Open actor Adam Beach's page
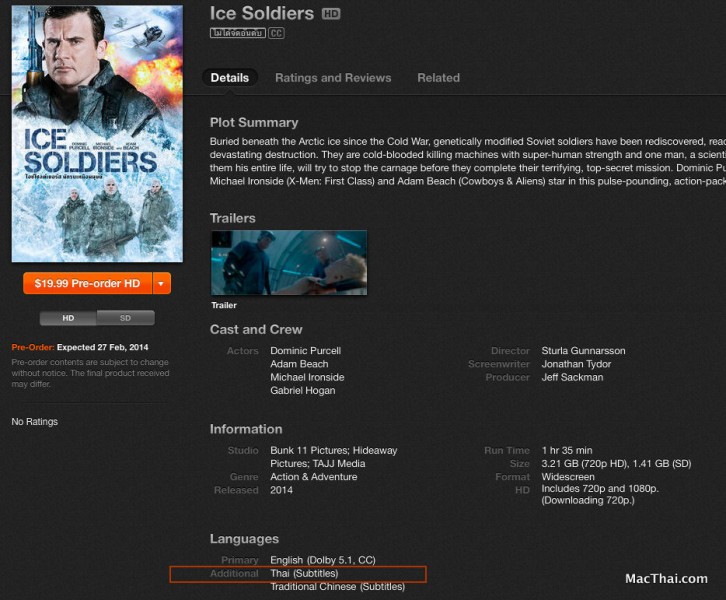The width and height of the screenshot is (726, 600). click(299, 364)
